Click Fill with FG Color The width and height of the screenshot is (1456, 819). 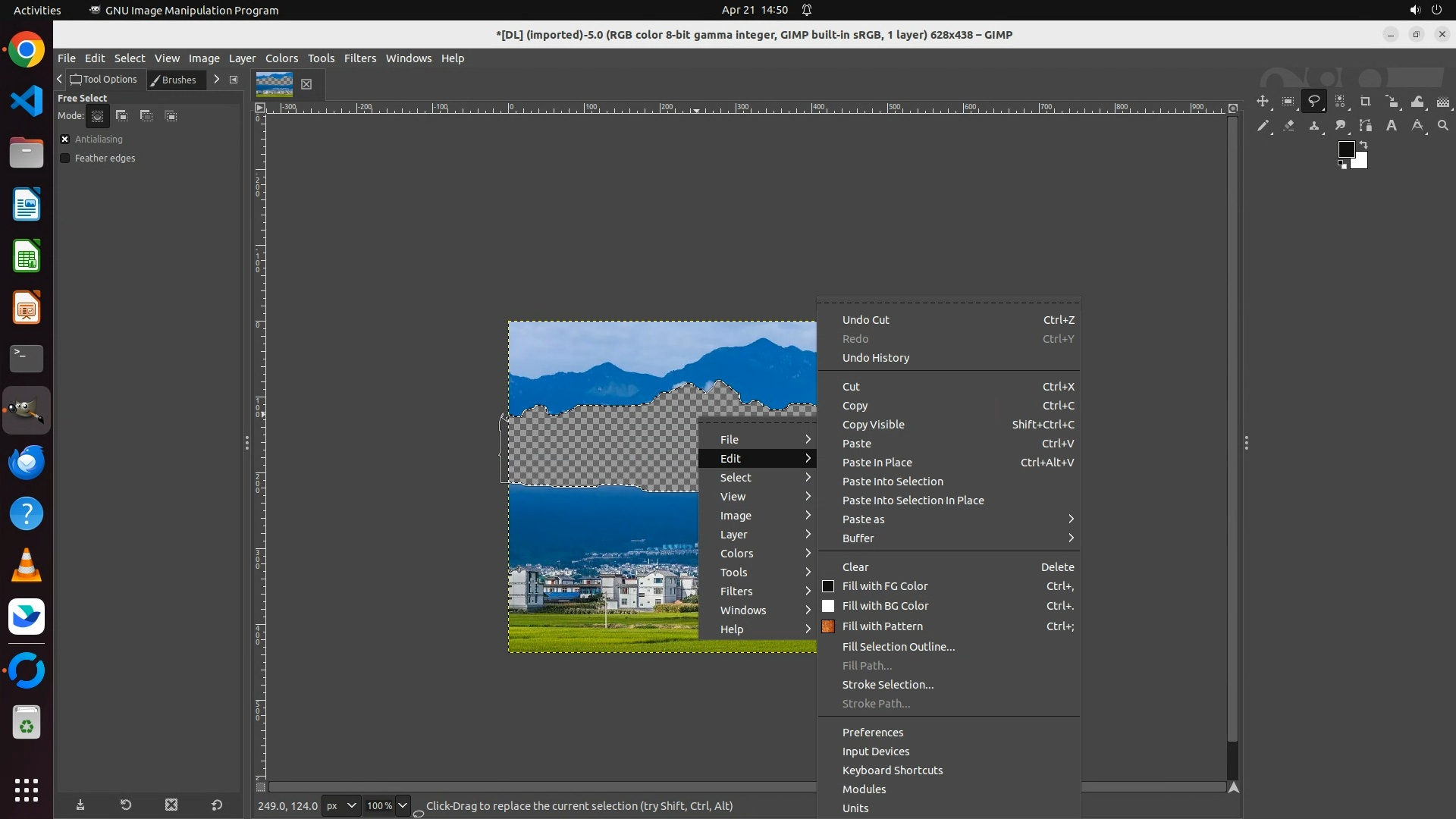884,586
